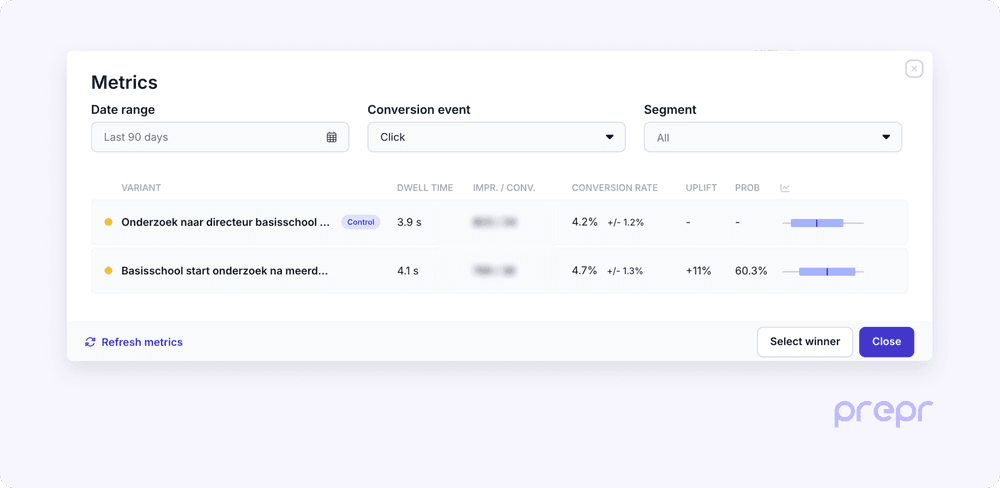Click the prepr logo
This screenshot has width=1000, height=488.
883,413
